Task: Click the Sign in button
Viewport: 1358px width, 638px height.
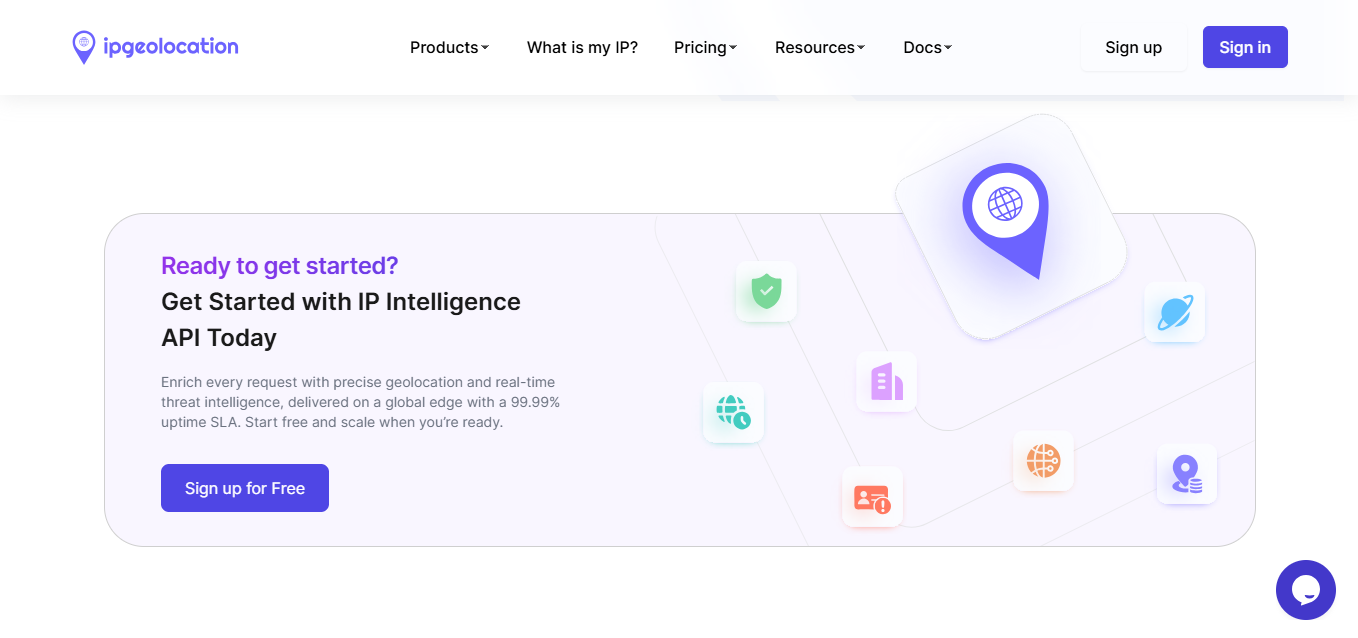Action: click(1244, 47)
